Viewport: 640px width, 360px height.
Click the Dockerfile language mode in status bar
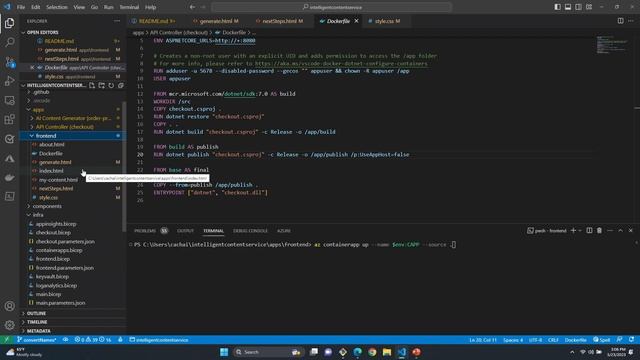(576, 340)
